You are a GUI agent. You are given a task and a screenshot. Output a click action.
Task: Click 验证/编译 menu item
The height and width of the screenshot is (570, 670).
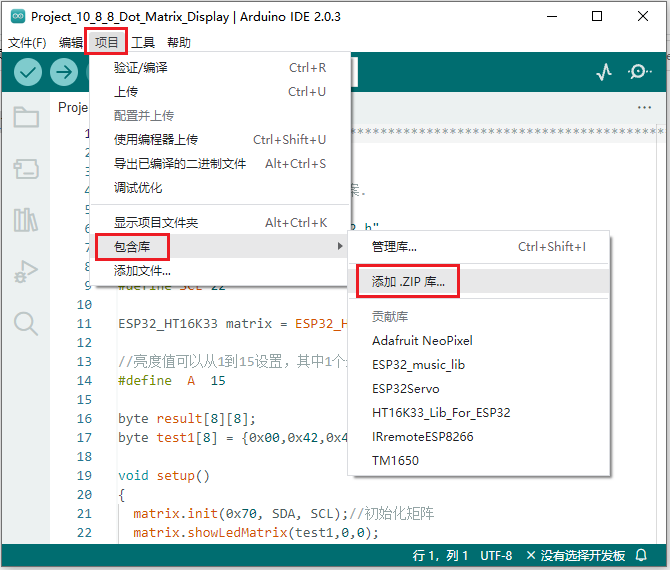141,68
